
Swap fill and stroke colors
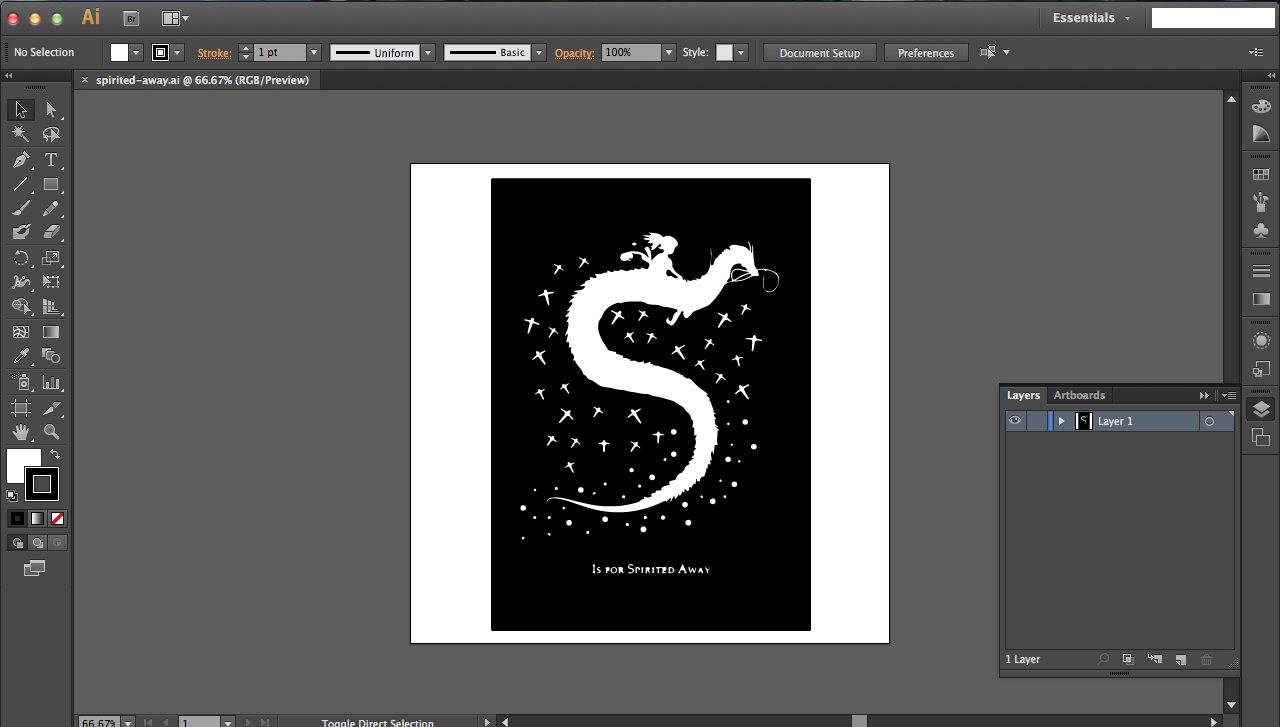[55, 454]
